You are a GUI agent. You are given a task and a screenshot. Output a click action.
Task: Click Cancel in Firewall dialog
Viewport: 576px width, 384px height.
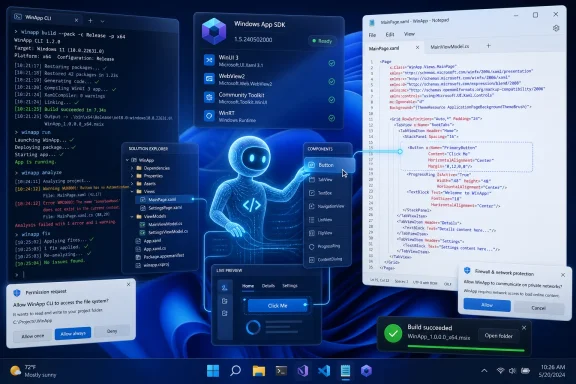539,308
